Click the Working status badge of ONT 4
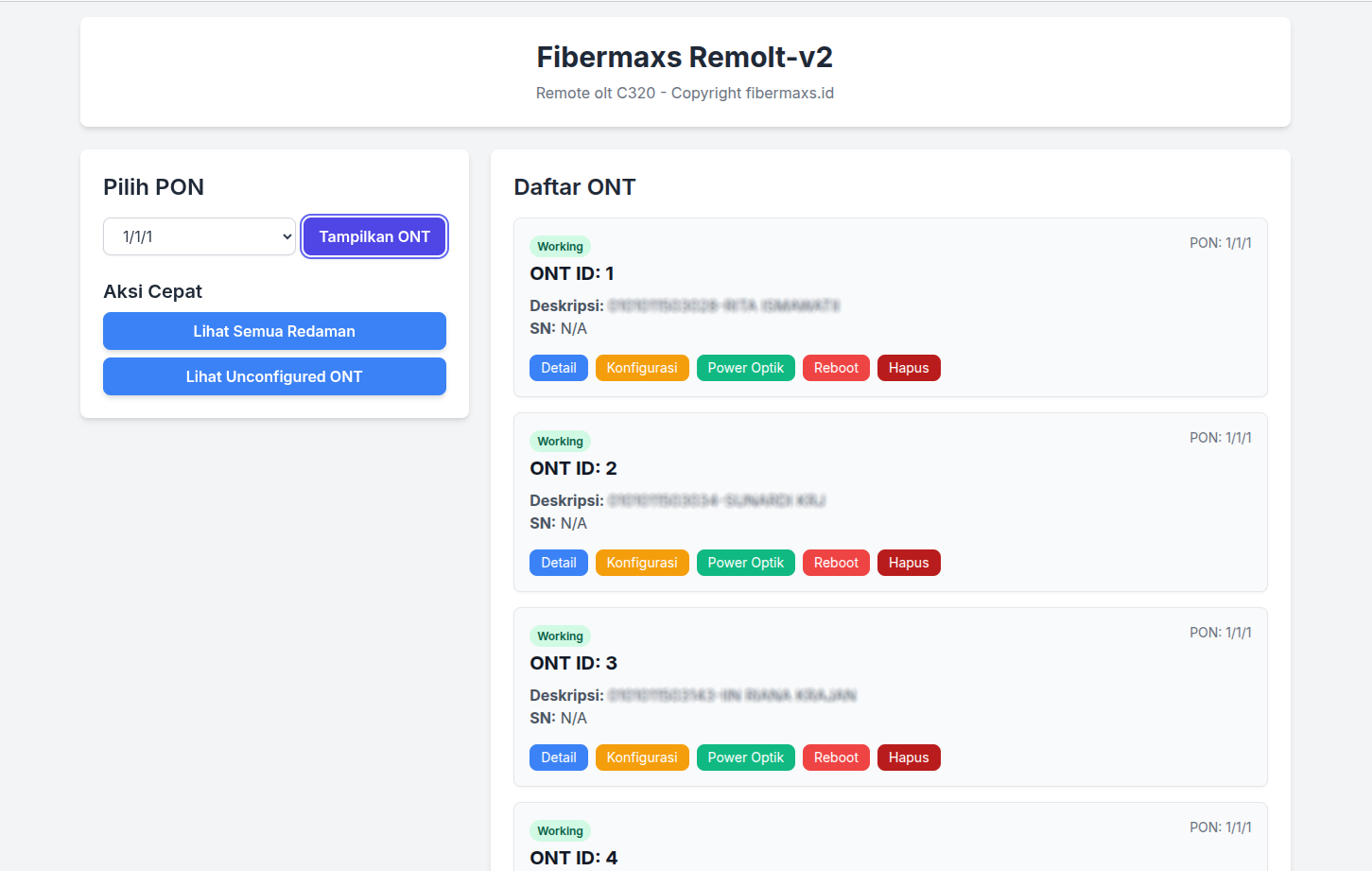This screenshot has width=1372, height=871. (560, 831)
